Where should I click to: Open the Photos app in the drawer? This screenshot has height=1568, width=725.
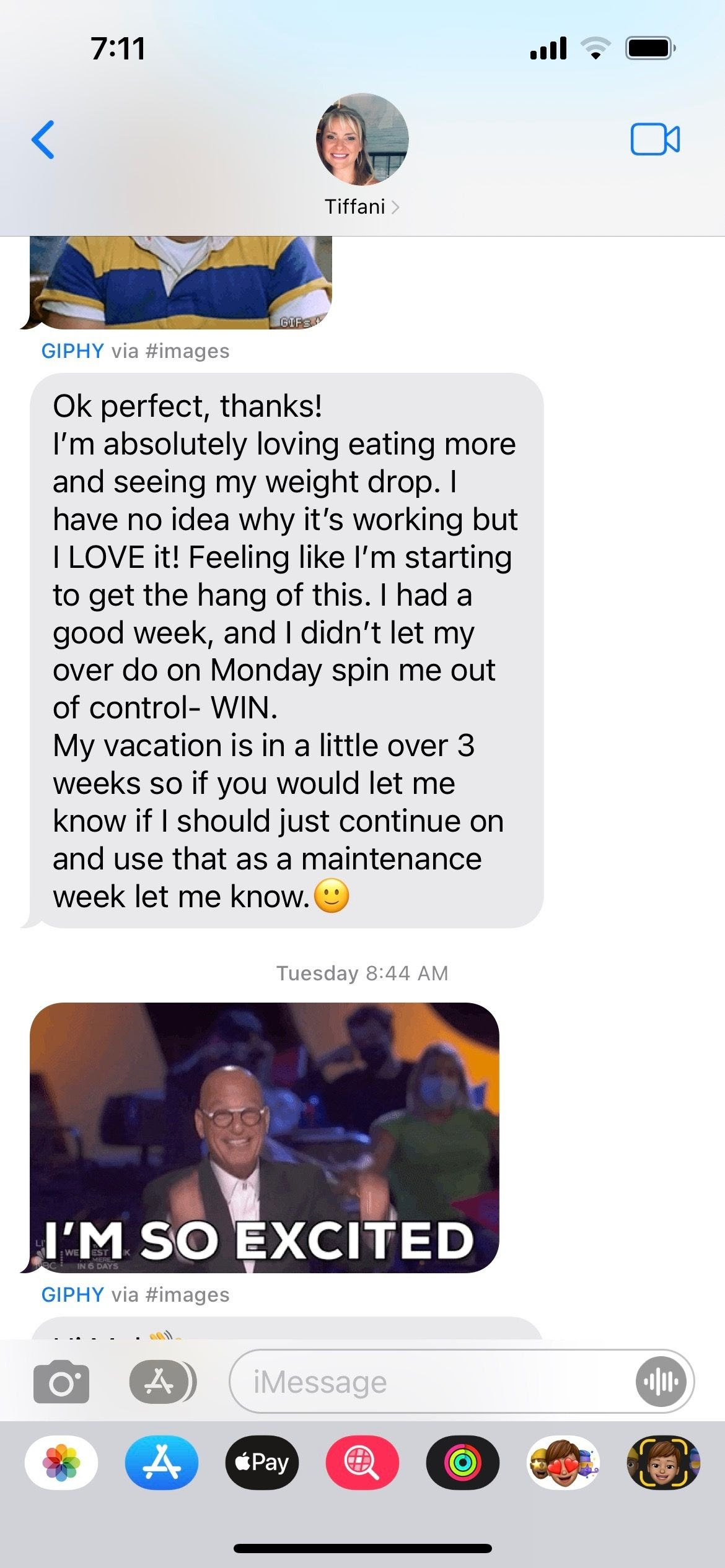pos(61,1462)
